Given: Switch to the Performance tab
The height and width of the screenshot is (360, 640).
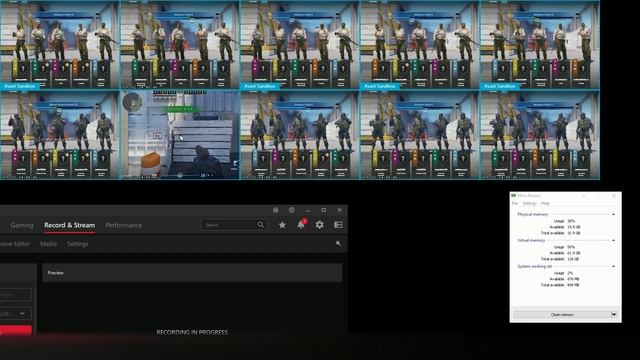Looking at the screenshot, I should (x=124, y=225).
